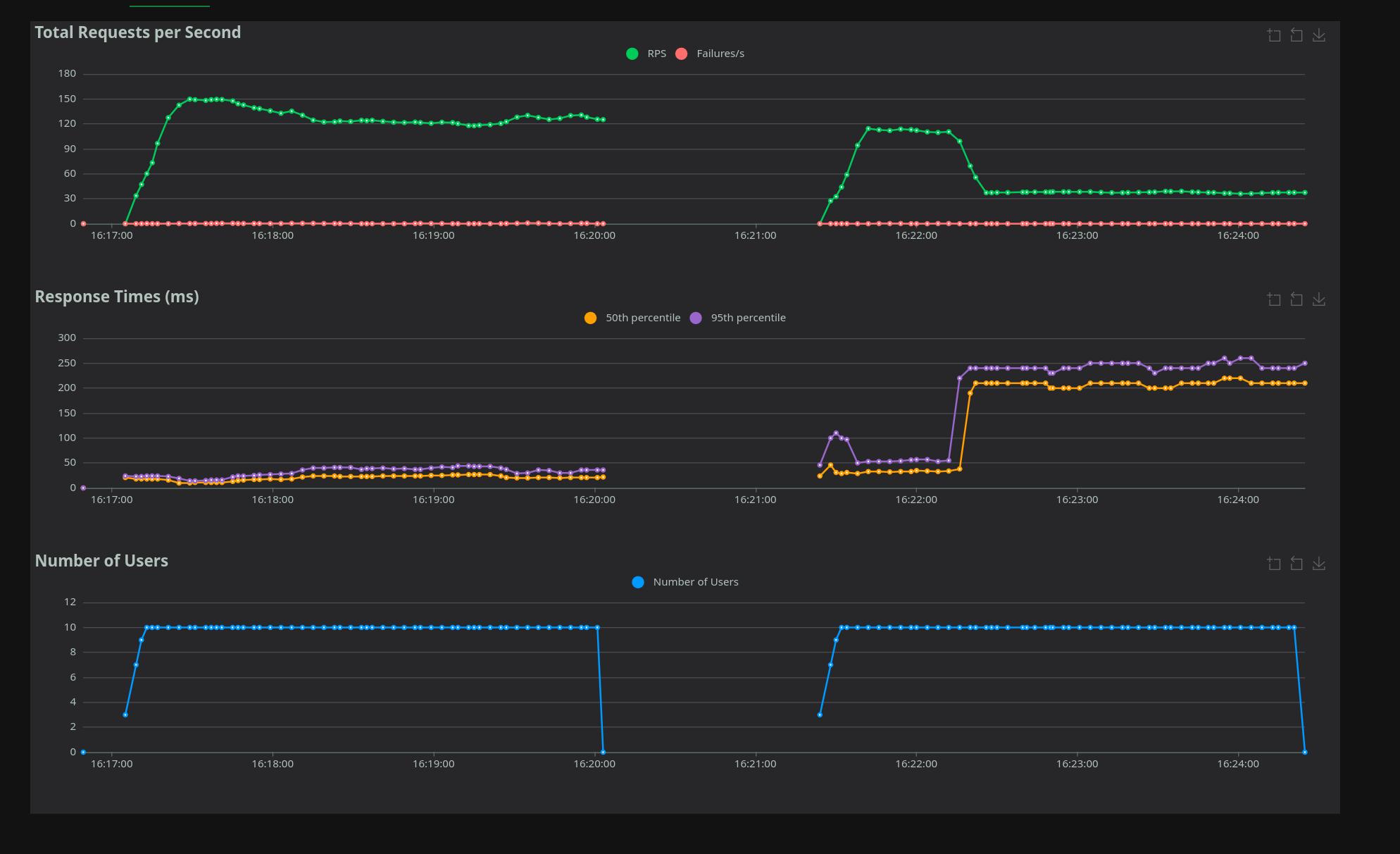Toggle Number of Users legend label

coord(695,582)
